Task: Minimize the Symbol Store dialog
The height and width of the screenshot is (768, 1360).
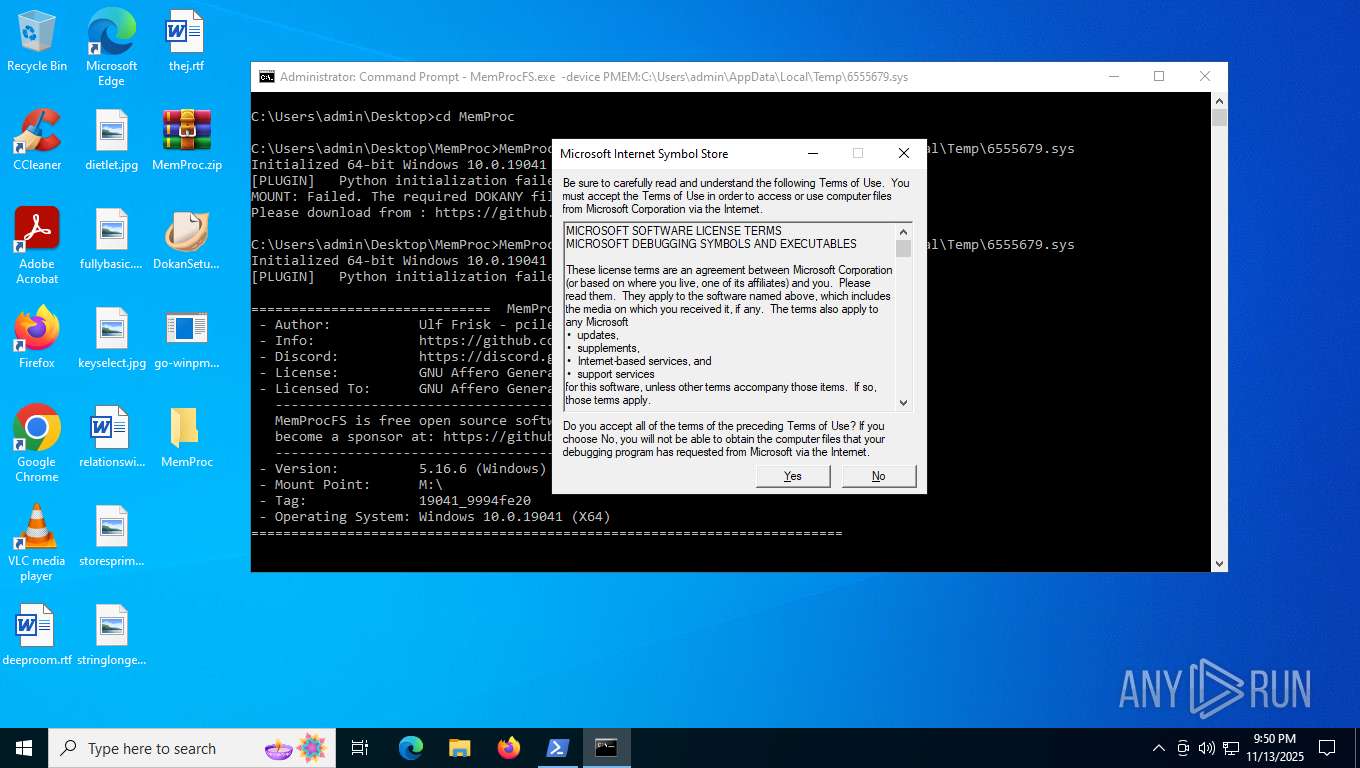Action: click(x=812, y=153)
